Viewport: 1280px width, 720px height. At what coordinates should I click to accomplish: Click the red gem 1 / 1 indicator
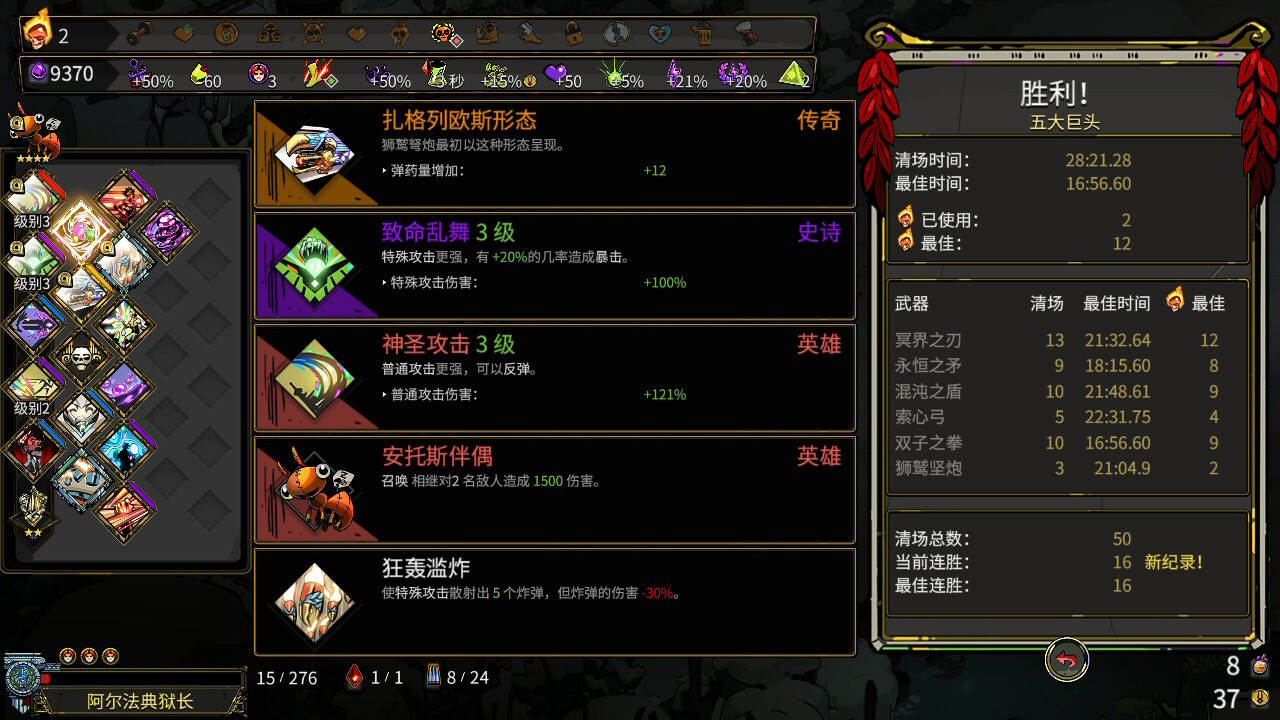[374, 677]
